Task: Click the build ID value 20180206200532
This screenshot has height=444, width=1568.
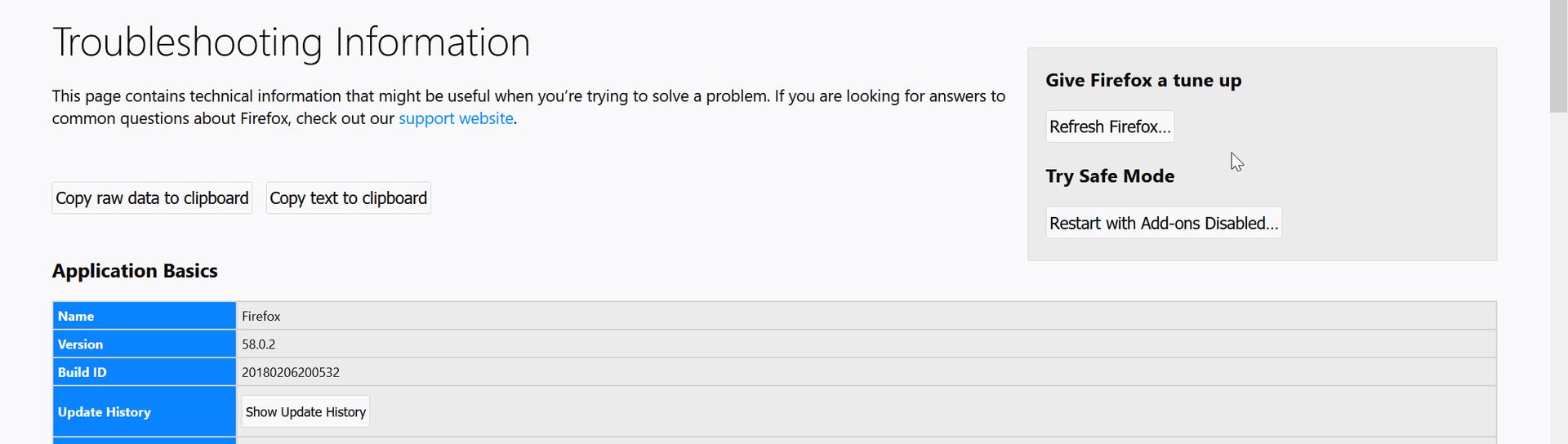Action: (x=291, y=372)
